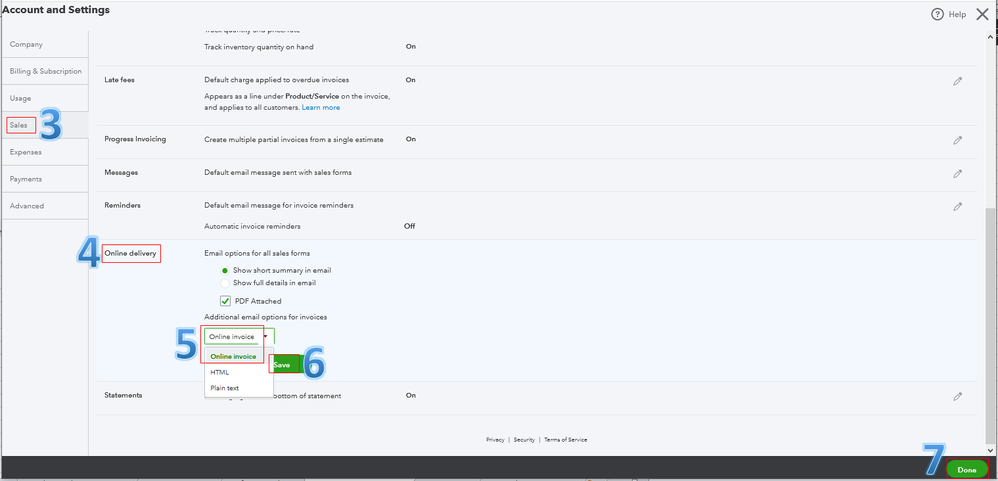
Task: Choose HTML from the dropdown list
Action: pyautogui.click(x=220, y=372)
